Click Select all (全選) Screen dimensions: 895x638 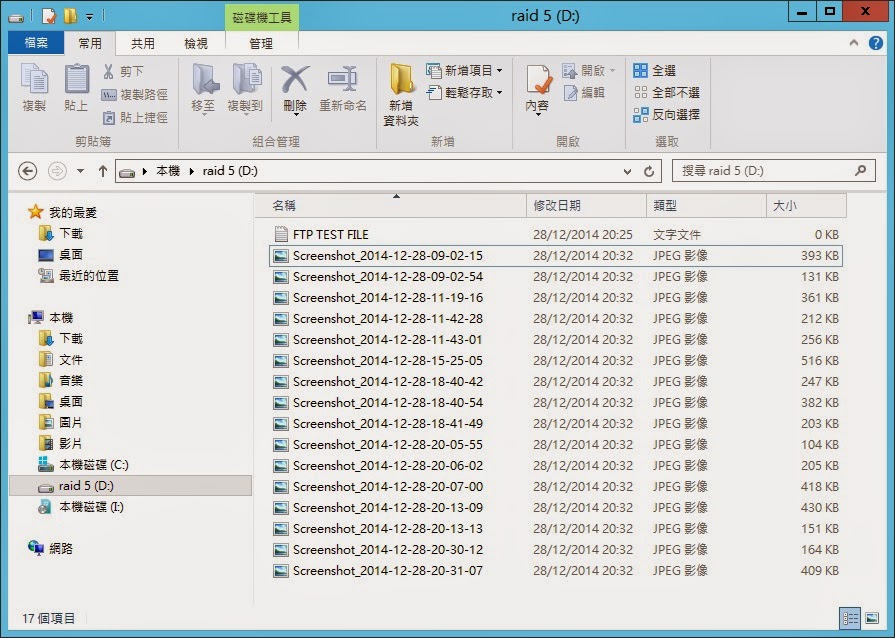point(655,71)
